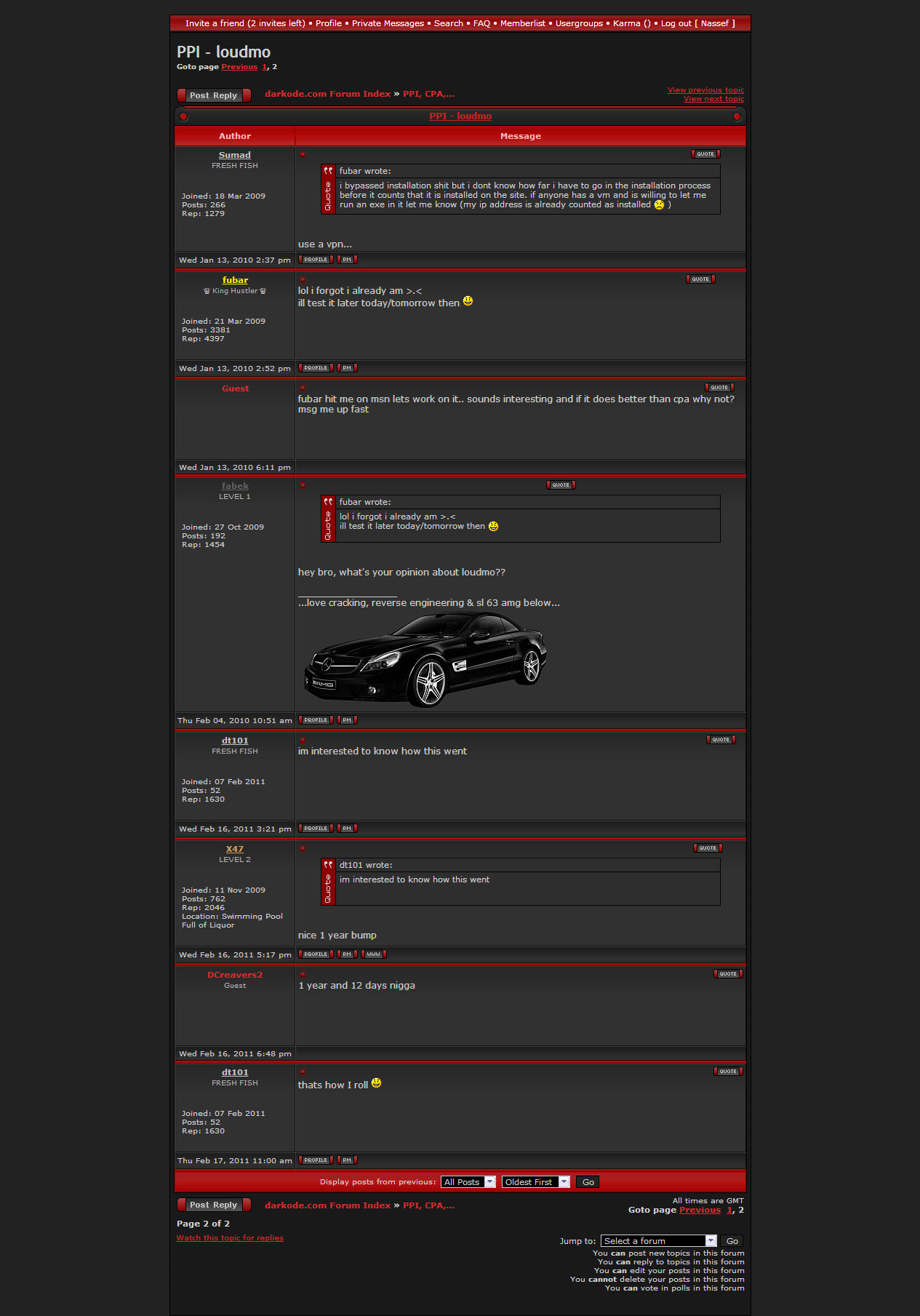Open the Oldest First sort dropdown
920x1316 pixels.
tap(535, 1182)
